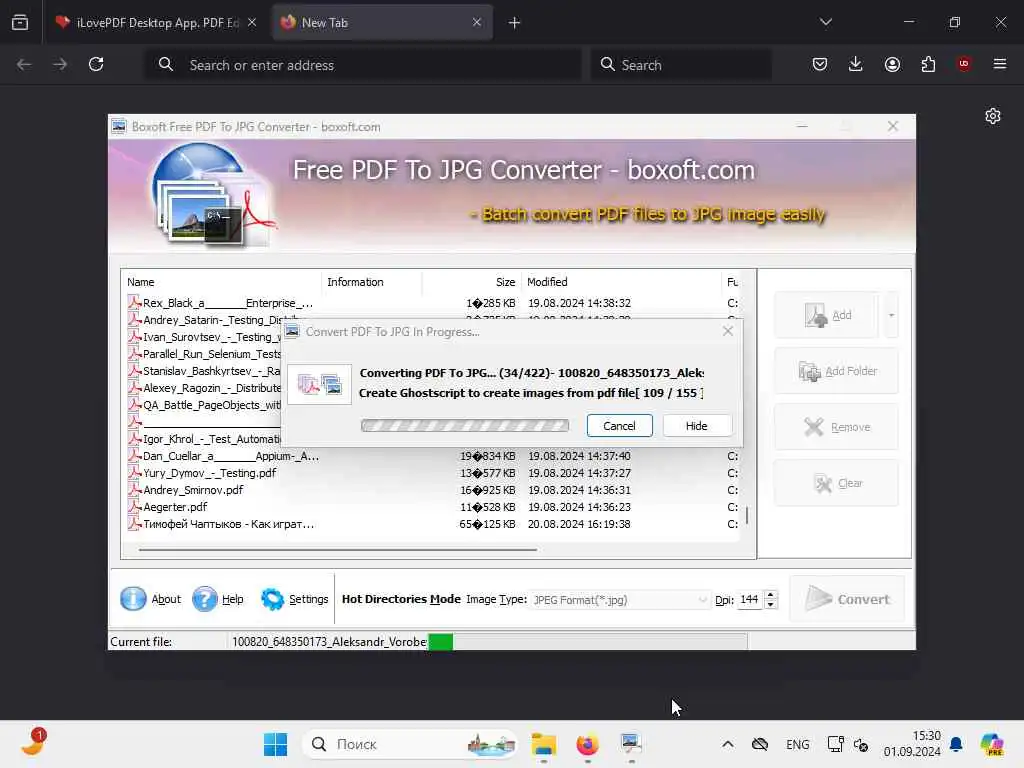
Task: Click PDF icon beside Andrey_Smirnov.pdf
Action: [x=135, y=490]
